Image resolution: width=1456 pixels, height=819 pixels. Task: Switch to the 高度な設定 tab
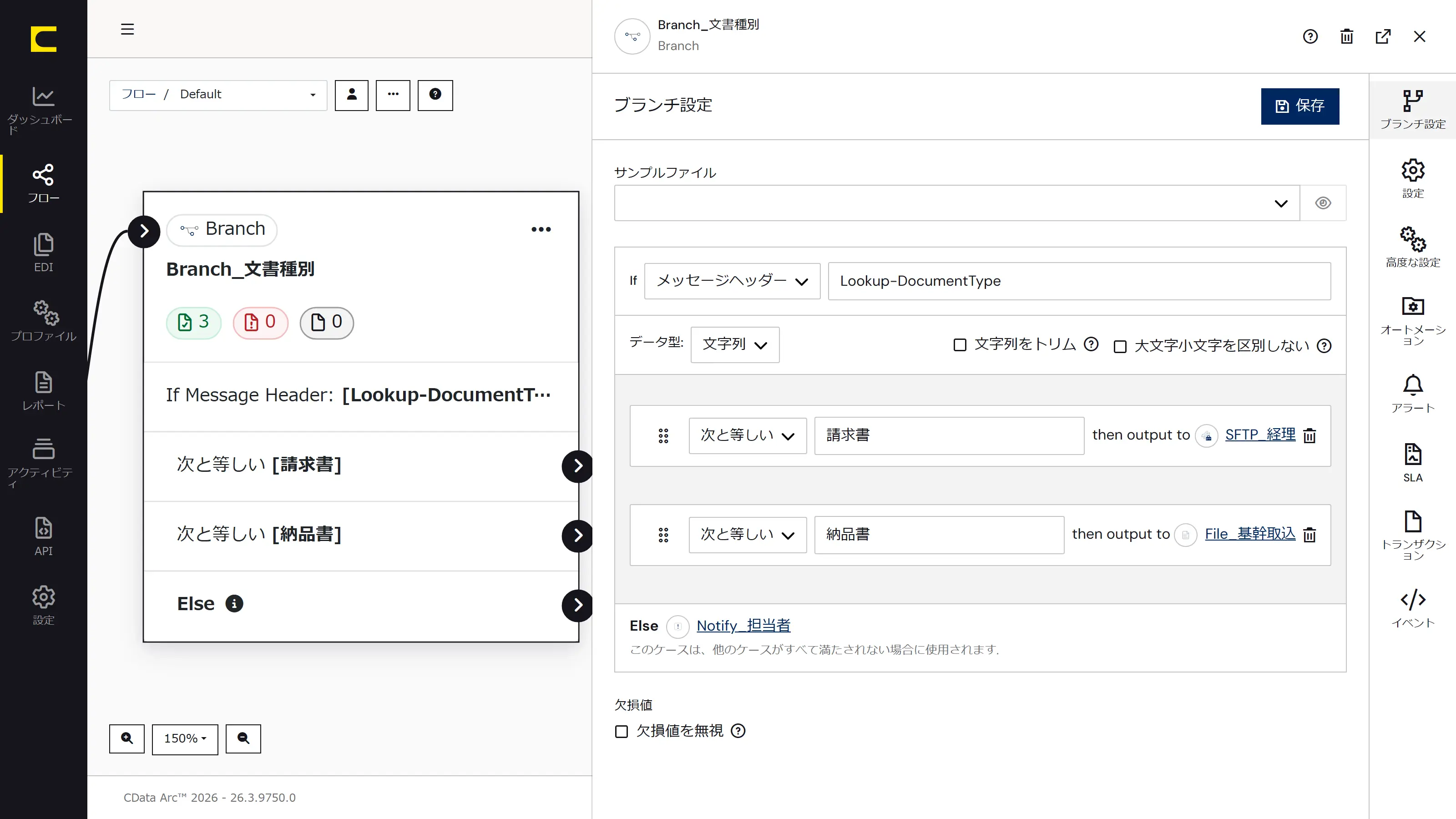coord(1412,248)
